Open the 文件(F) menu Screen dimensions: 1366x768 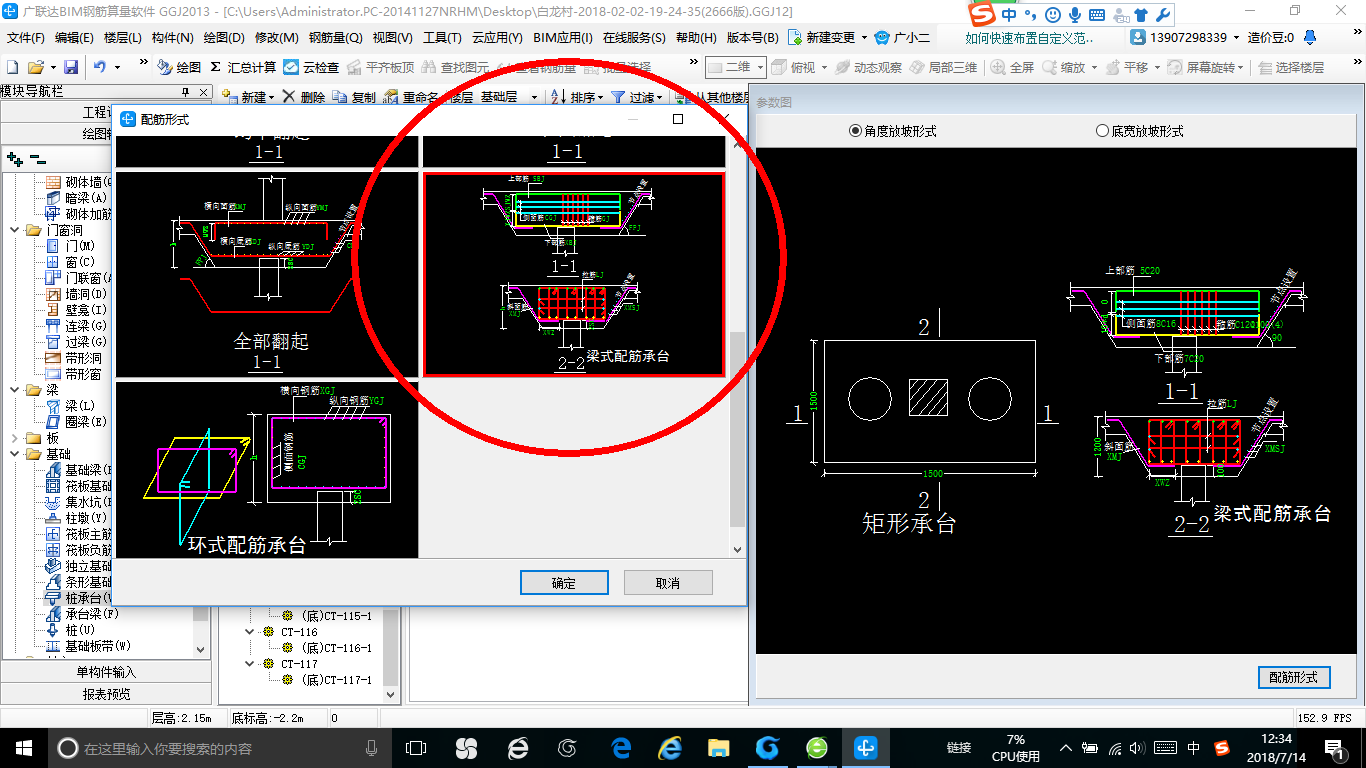coord(27,37)
